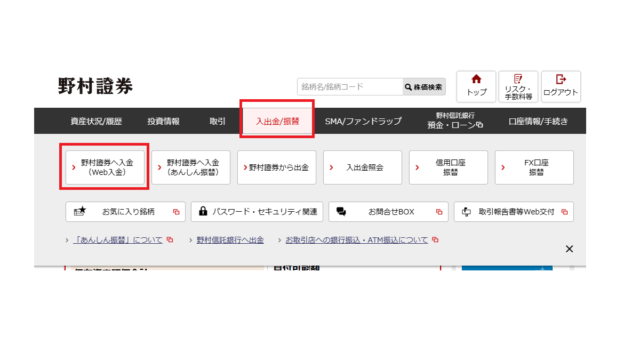
Task: Focus the 銘柄名/銘柄コード search field
Action: pos(350,87)
